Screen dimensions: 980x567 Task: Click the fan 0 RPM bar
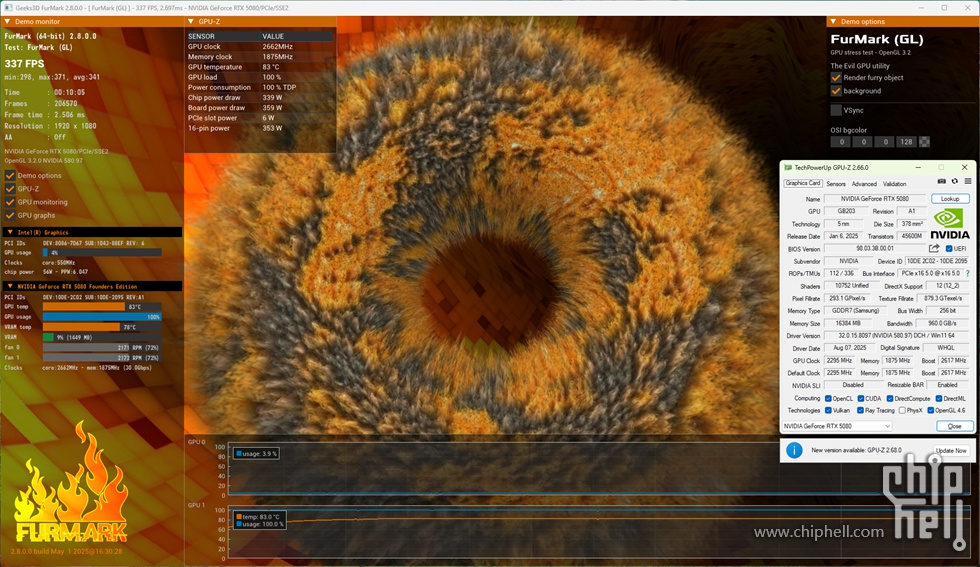[x=102, y=348]
